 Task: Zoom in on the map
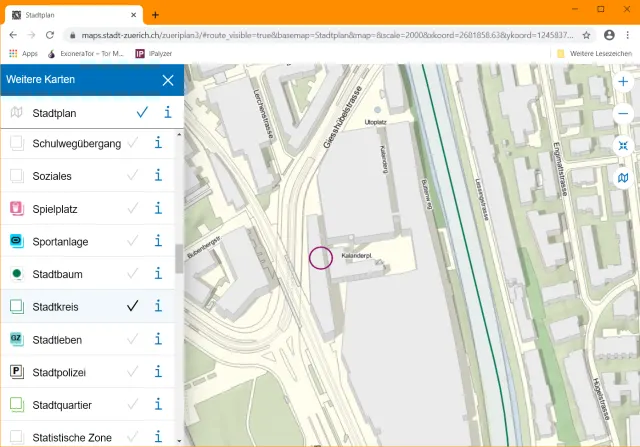[x=623, y=81]
